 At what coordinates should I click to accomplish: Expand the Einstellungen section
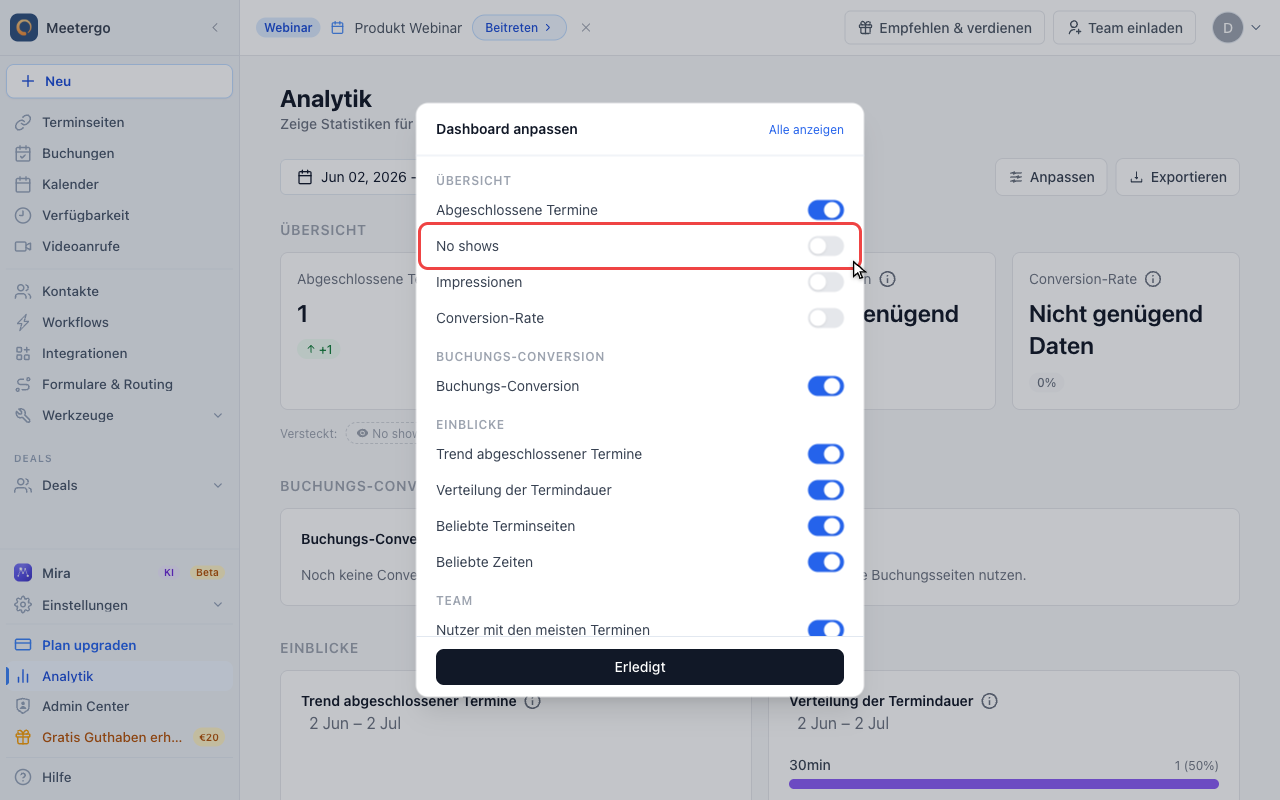tap(218, 605)
